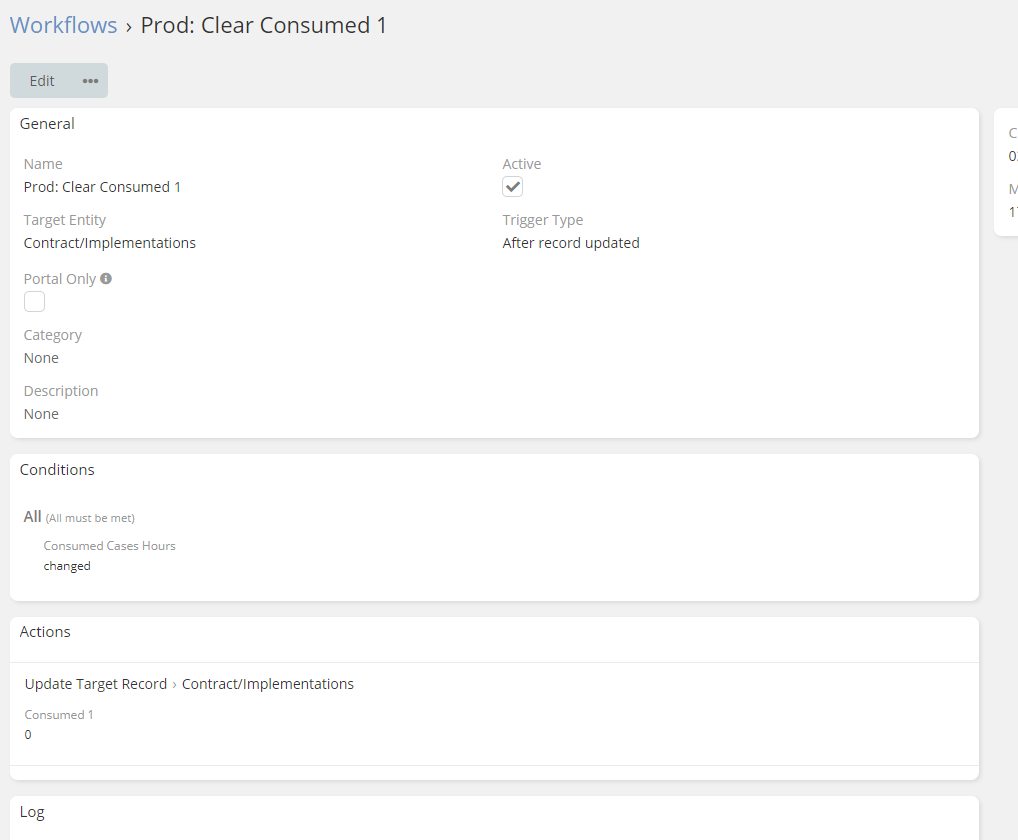The image size is (1018, 840).
Task: Click the Target Entity value Contract/Implementations
Action: [x=110, y=243]
